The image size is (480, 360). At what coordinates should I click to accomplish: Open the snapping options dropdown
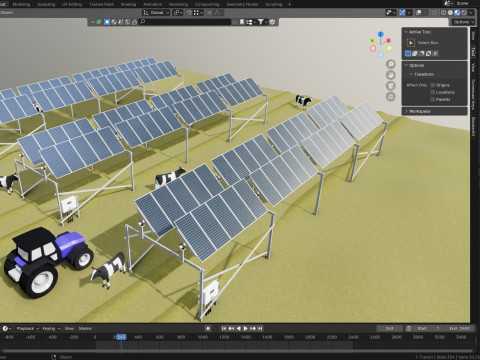click(x=198, y=13)
